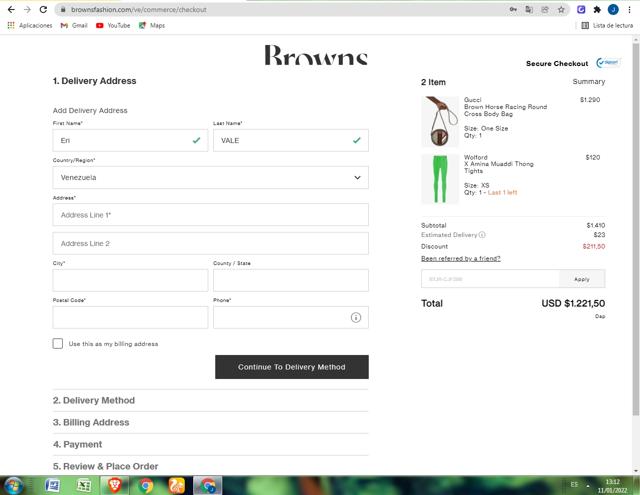Click the Last Name field
640x495 pixels.
[x=291, y=140]
